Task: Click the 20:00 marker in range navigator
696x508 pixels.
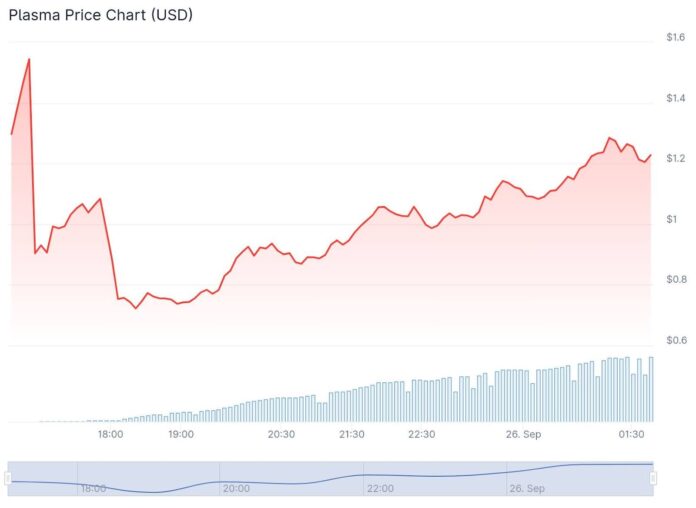Action: (x=236, y=489)
